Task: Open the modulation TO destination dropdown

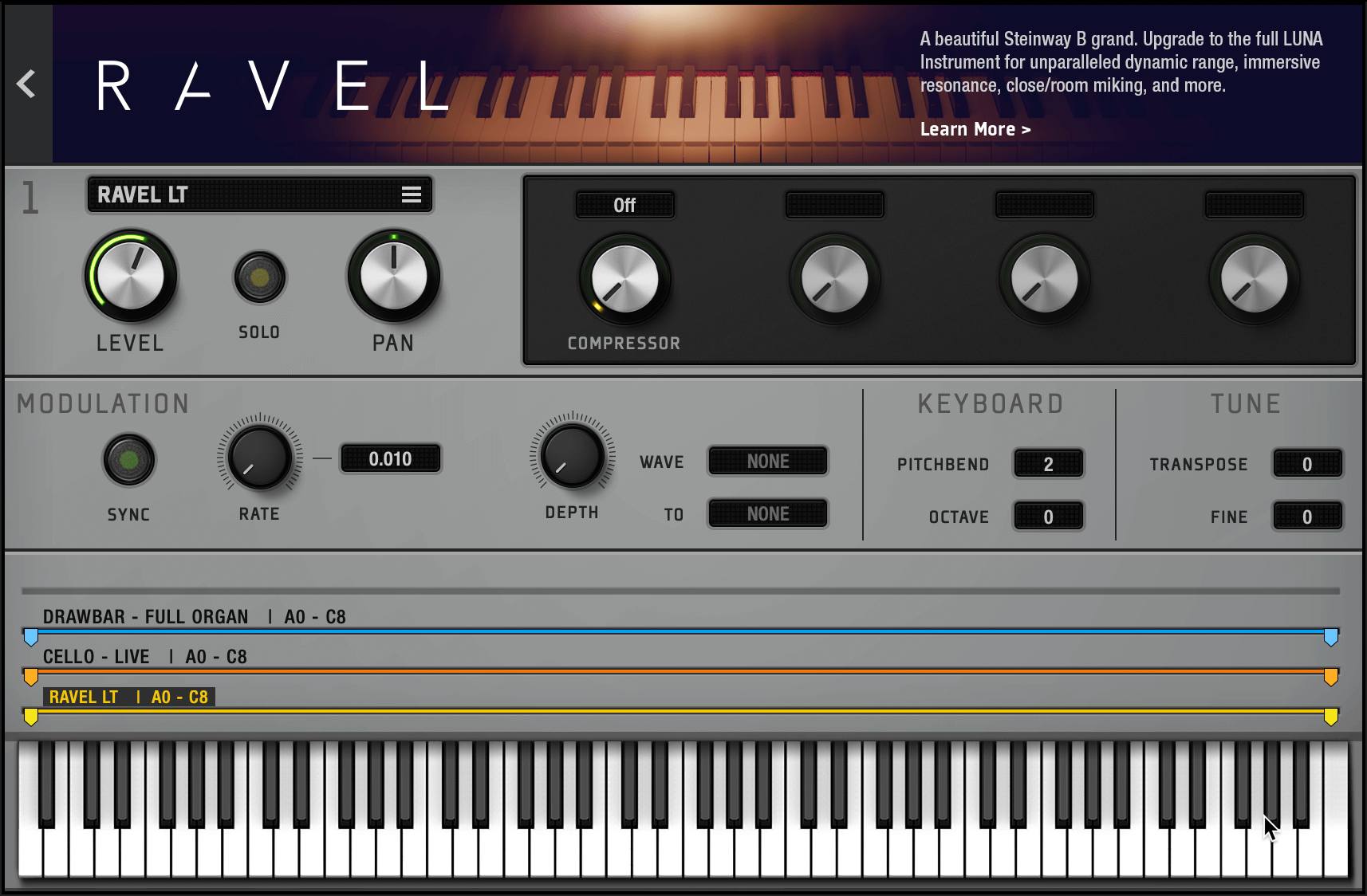Action: coord(767,514)
